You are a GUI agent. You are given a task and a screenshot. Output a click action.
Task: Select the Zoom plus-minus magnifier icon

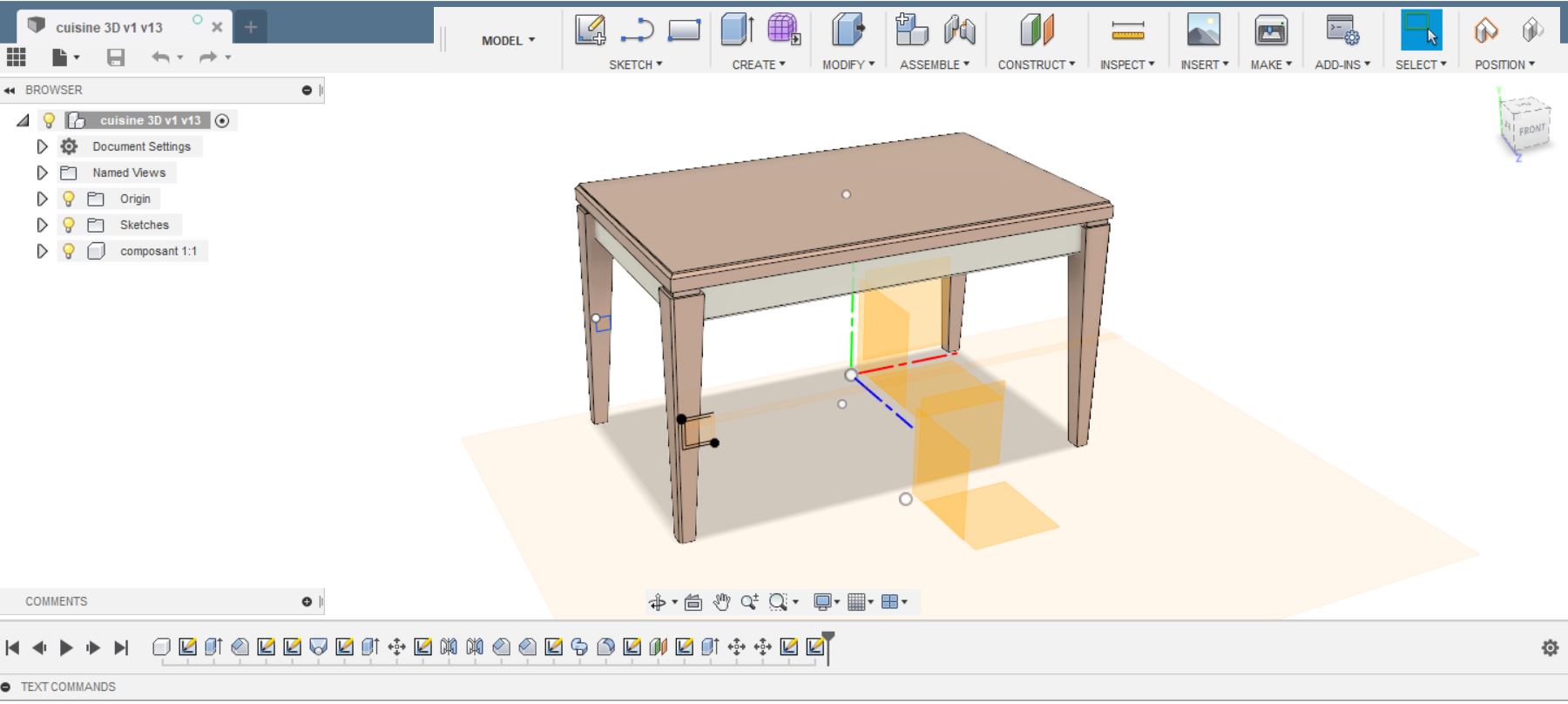pos(749,602)
